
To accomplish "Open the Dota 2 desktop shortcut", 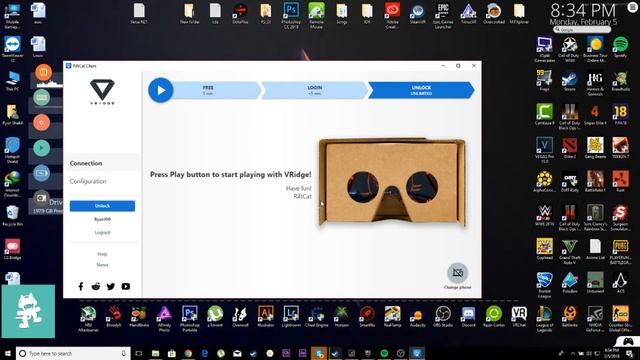I will point(569,148).
